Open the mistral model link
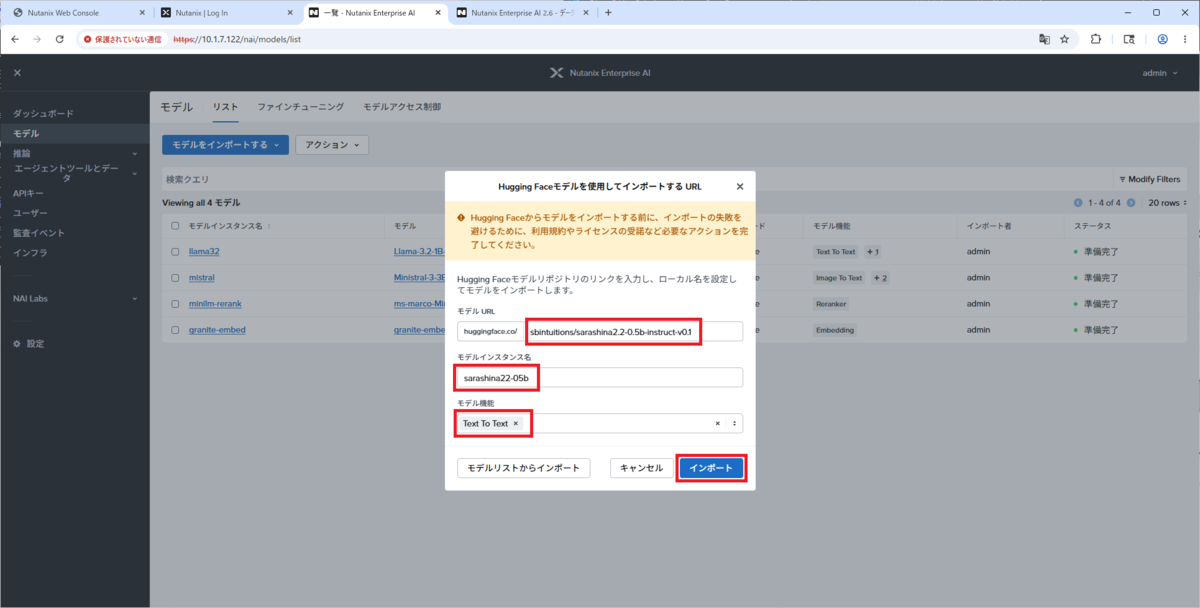 [x=201, y=278]
